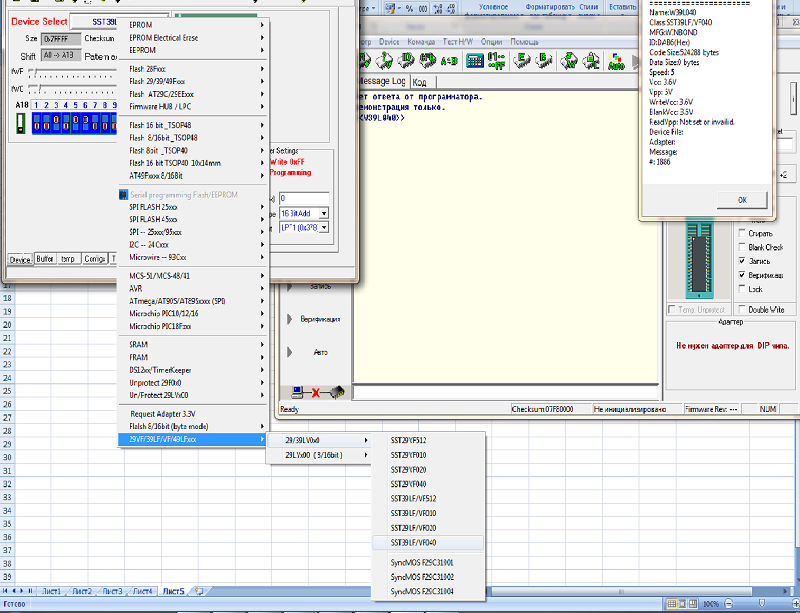Select Request Adapter 3.3V menu item
The height and width of the screenshot is (613, 800).
(193, 414)
